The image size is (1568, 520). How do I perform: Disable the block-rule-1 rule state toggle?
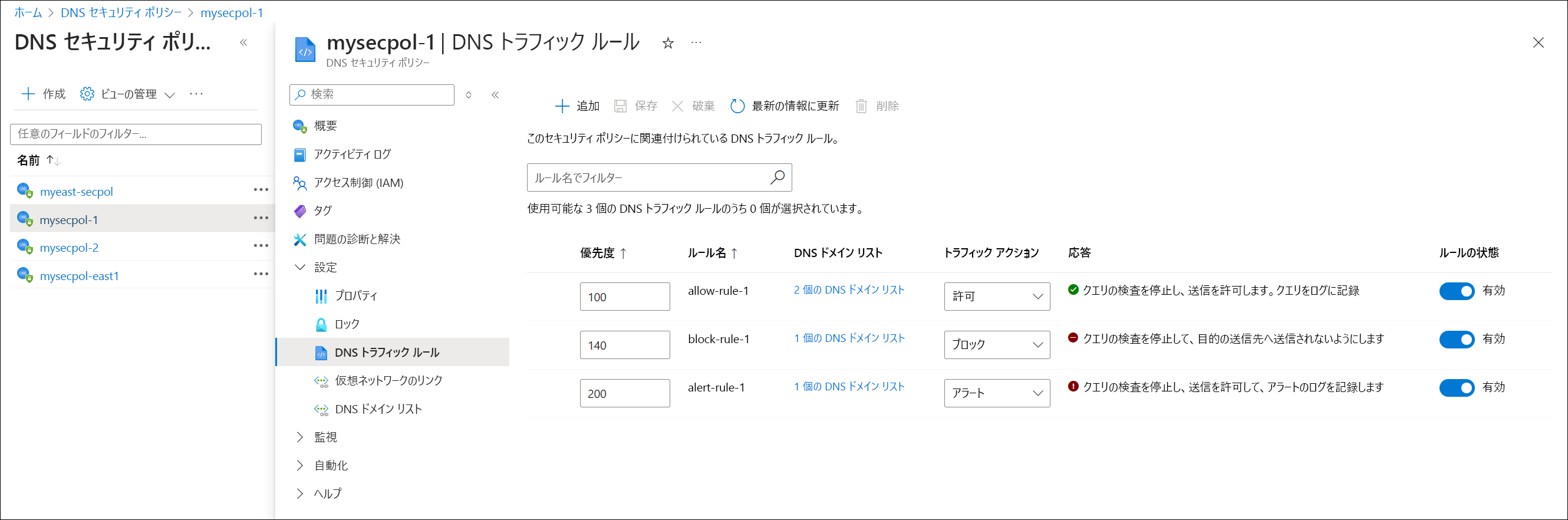[1457, 339]
